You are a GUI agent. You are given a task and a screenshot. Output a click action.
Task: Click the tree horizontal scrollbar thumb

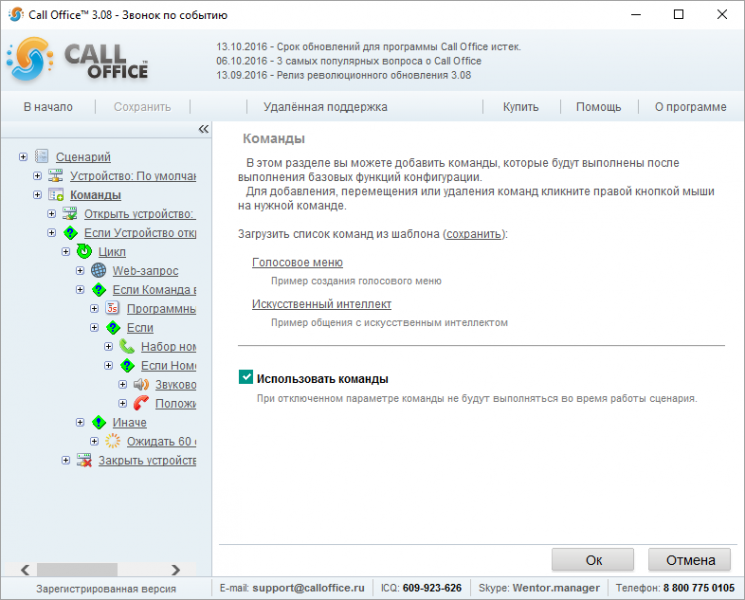(77, 569)
